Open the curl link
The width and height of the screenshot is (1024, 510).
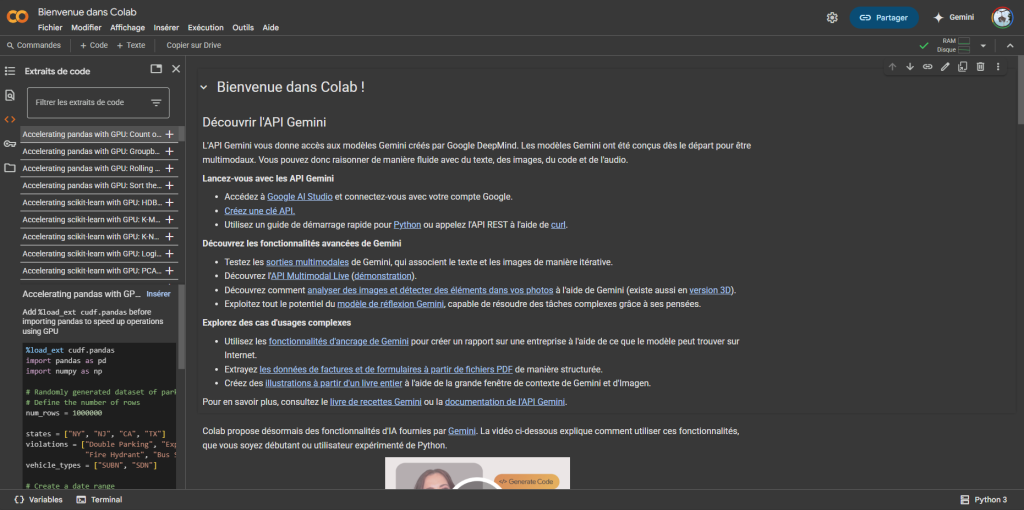click(558, 225)
